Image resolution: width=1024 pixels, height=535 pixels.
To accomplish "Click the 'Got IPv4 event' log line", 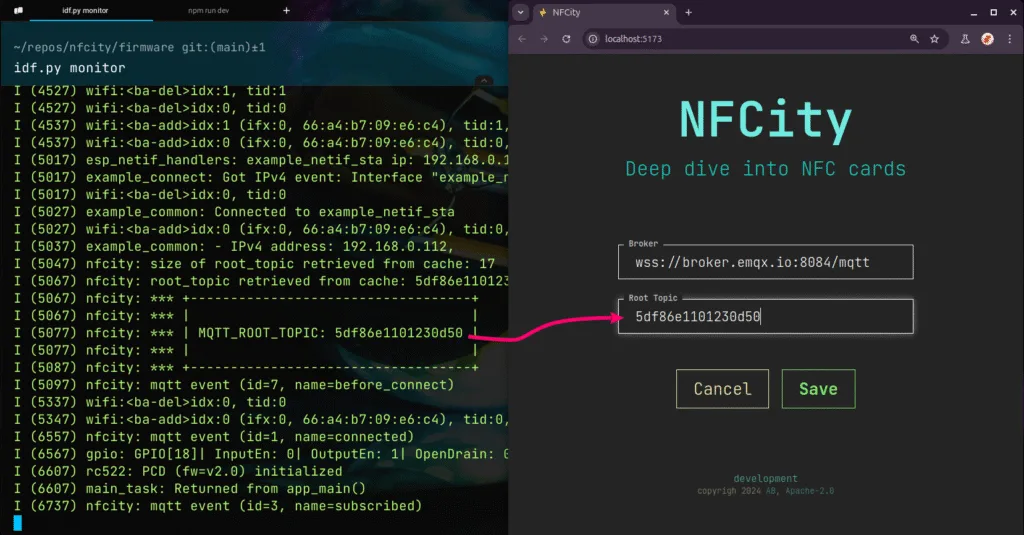I will click(261, 178).
